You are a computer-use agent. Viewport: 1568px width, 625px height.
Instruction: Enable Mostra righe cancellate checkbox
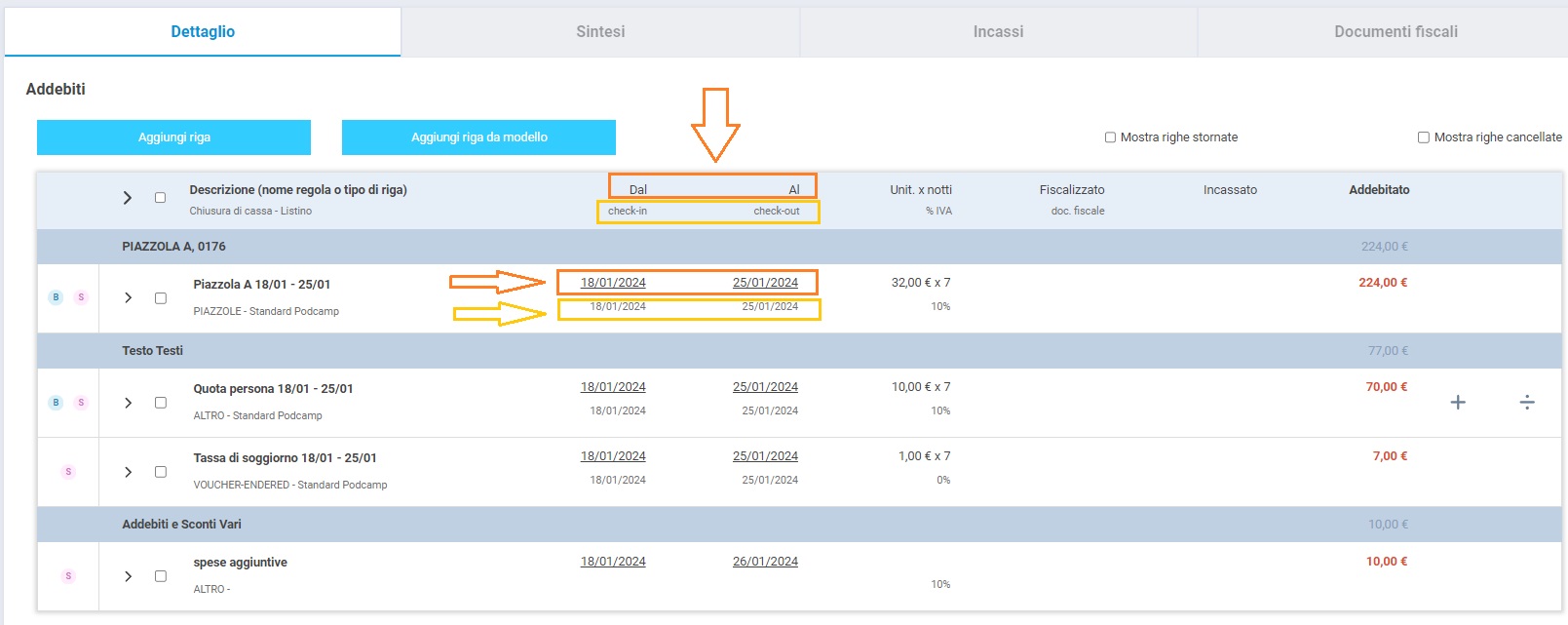(1423, 137)
